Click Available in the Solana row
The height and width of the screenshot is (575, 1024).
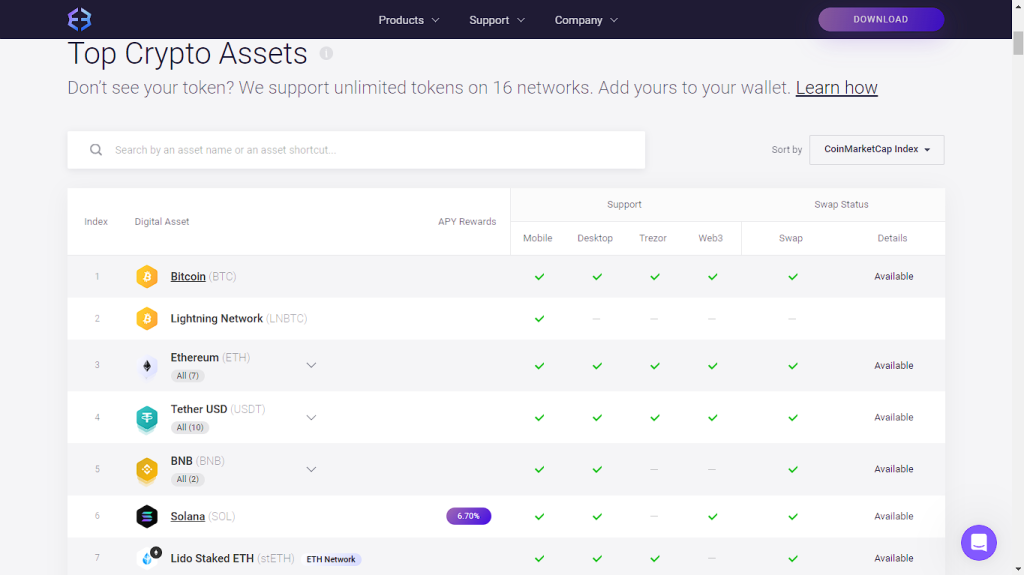[x=894, y=516]
